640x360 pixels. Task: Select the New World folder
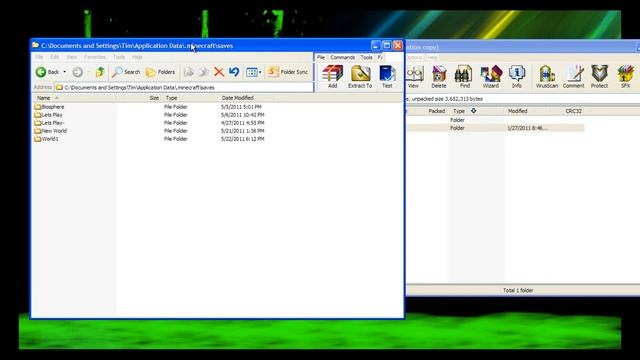tap(51, 131)
